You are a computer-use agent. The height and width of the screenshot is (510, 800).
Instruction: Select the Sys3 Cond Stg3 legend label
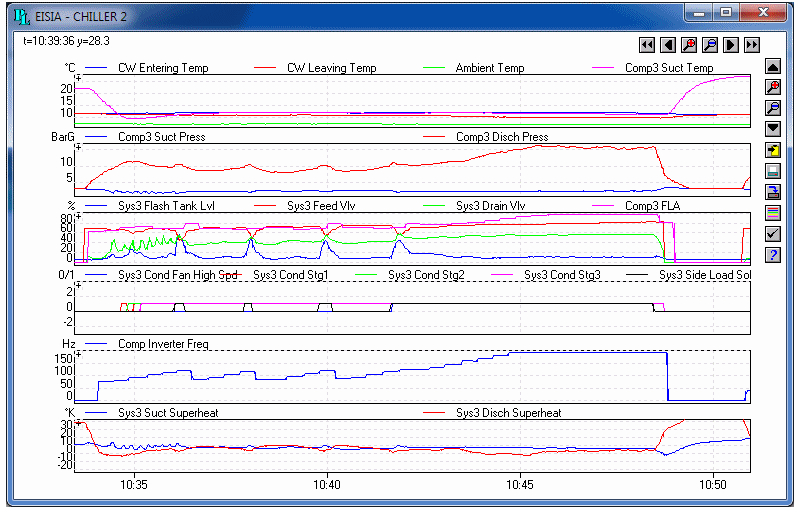tap(562, 275)
